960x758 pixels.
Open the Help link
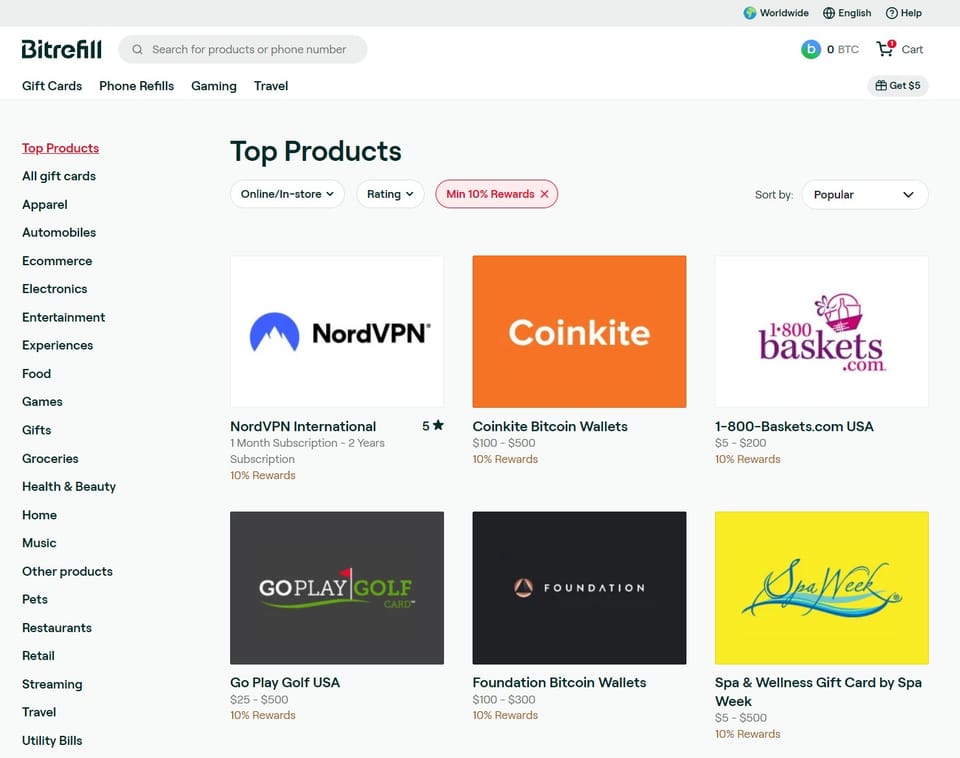tap(904, 13)
